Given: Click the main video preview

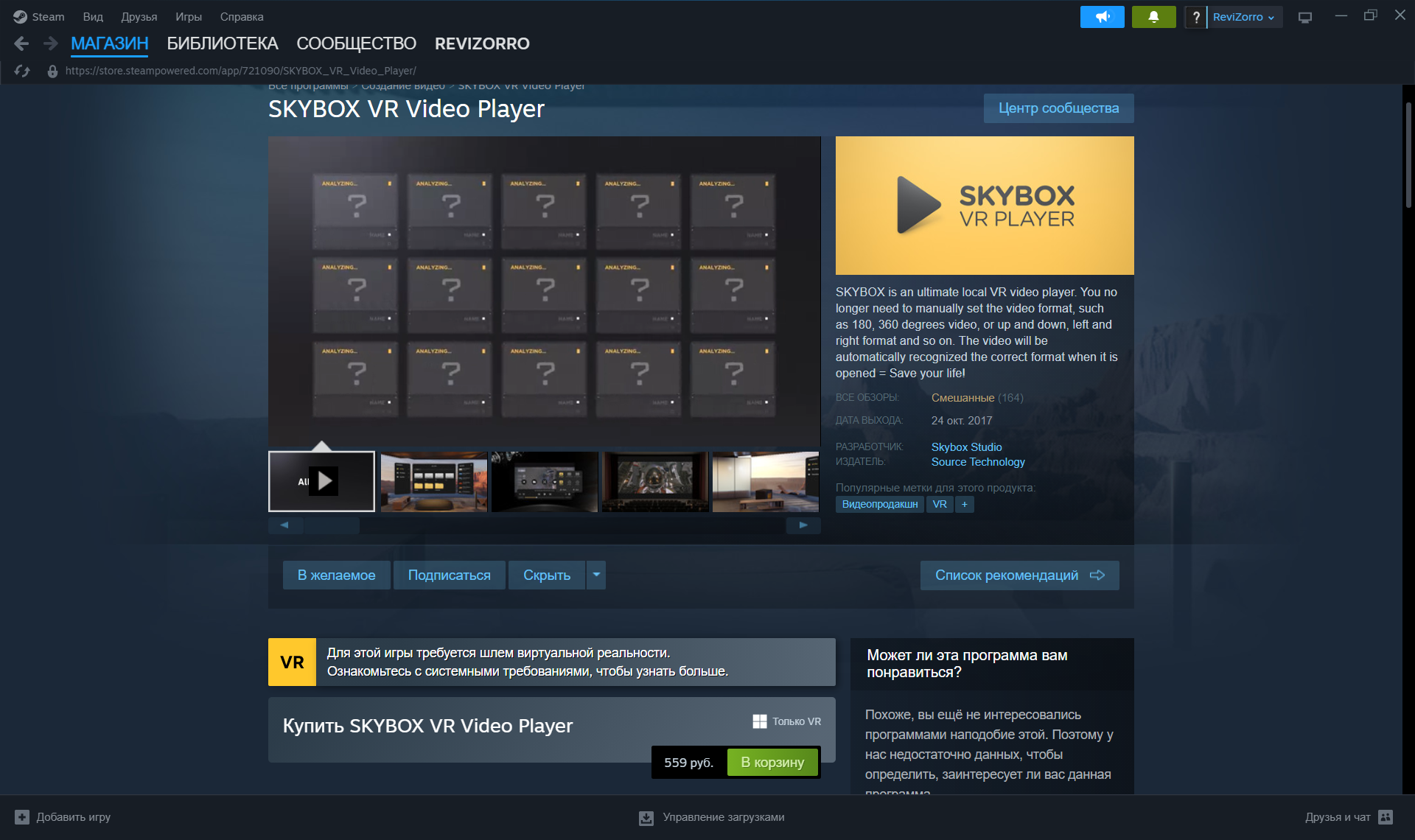Looking at the screenshot, I should pos(544,290).
